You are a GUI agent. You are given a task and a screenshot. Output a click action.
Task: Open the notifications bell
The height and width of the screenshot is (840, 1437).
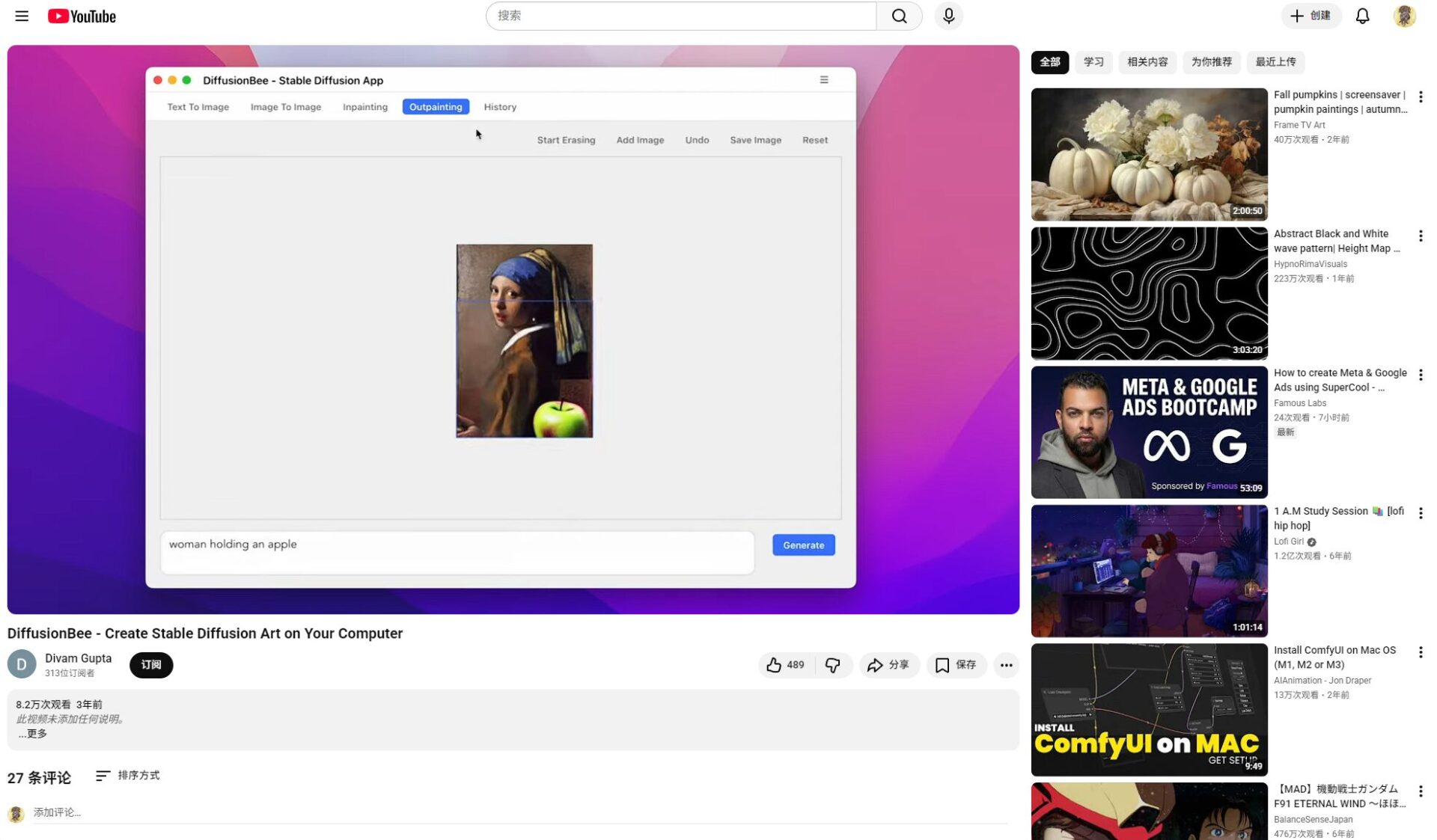click(1362, 16)
